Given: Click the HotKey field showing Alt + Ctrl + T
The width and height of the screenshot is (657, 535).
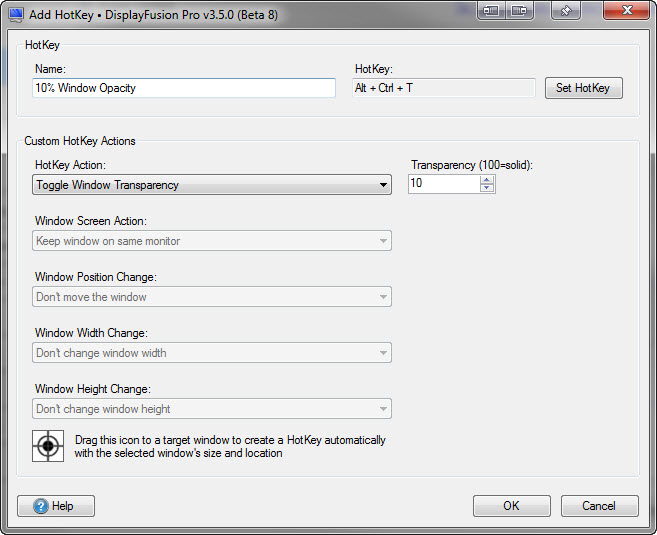Looking at the screenshot, I should 444,88.
